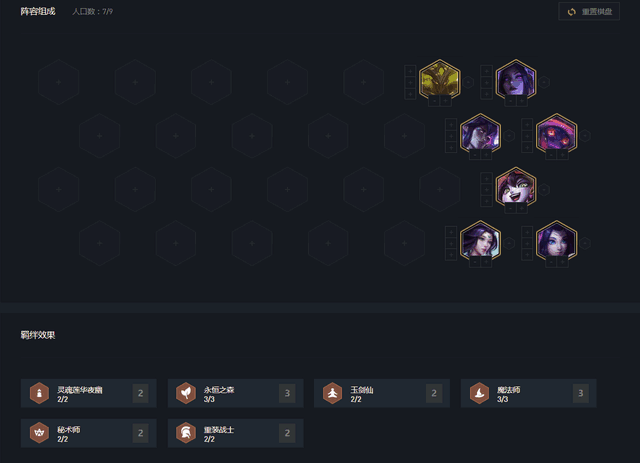The height and width of the screenshot is (463, 640).
Task: Click the 魔法师 wizard hat trait icon
Action: click(x=479, y=393)
